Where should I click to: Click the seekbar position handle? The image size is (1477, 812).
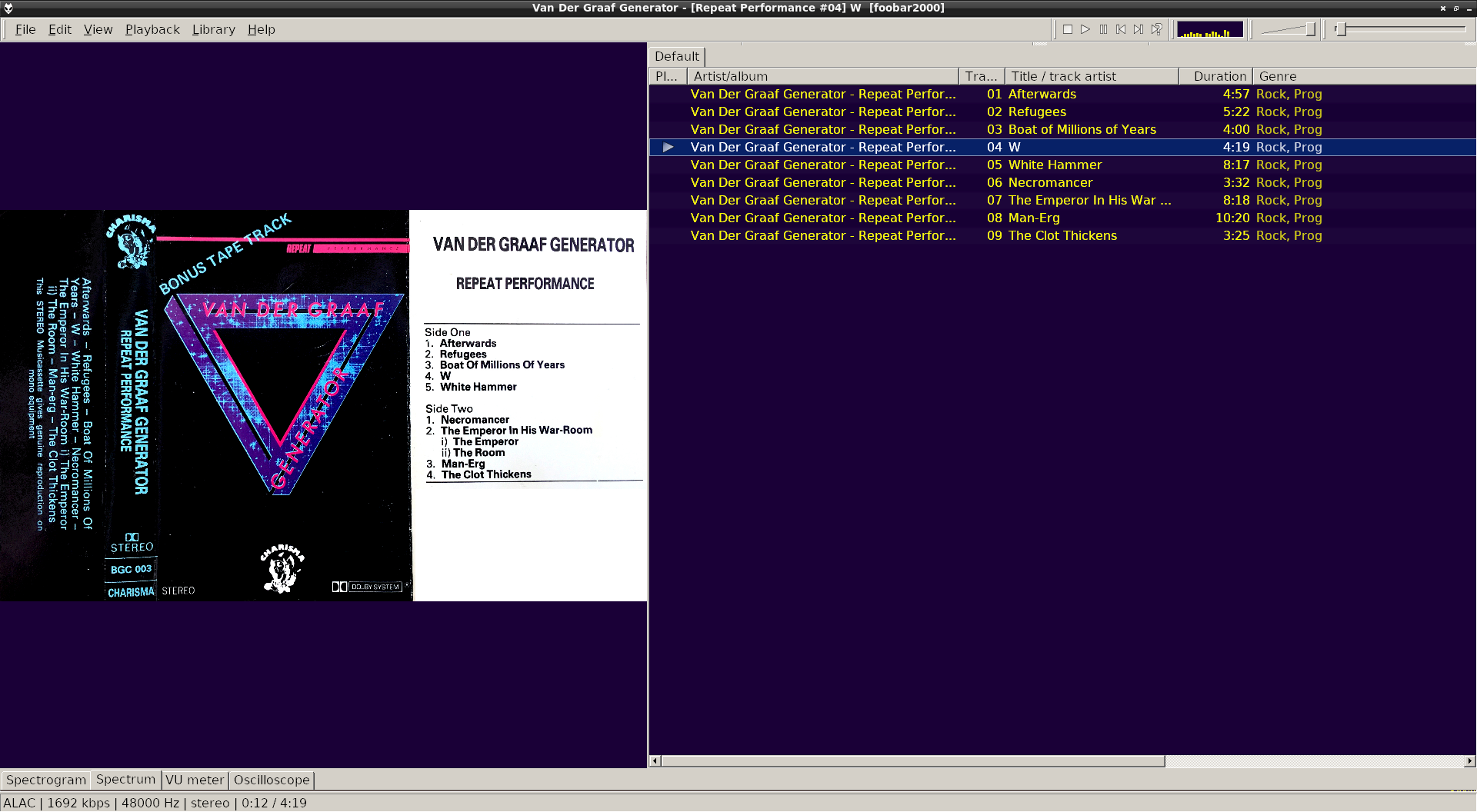(1341, 29)
